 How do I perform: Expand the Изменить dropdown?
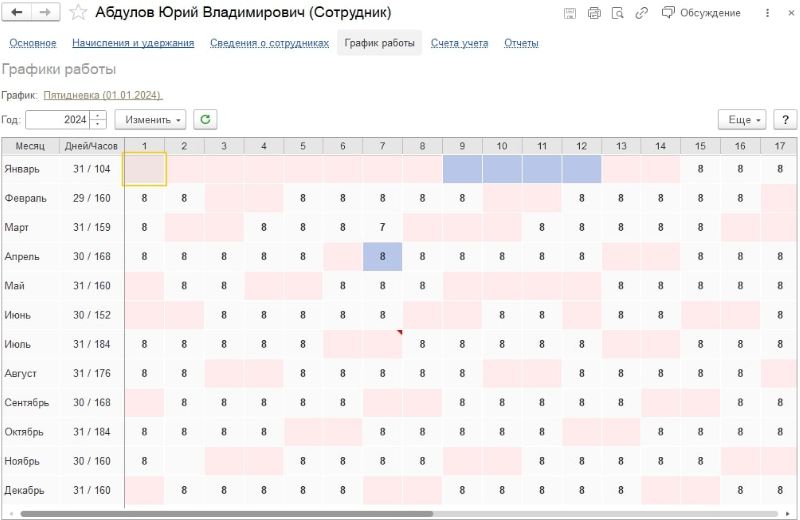click(x=150, y=119)
